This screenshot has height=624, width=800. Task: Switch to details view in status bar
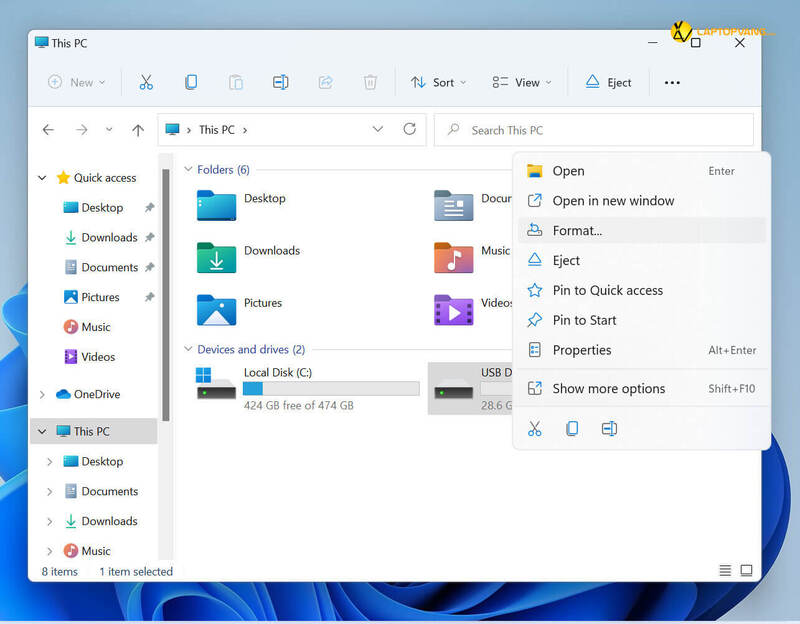[725, 571]
